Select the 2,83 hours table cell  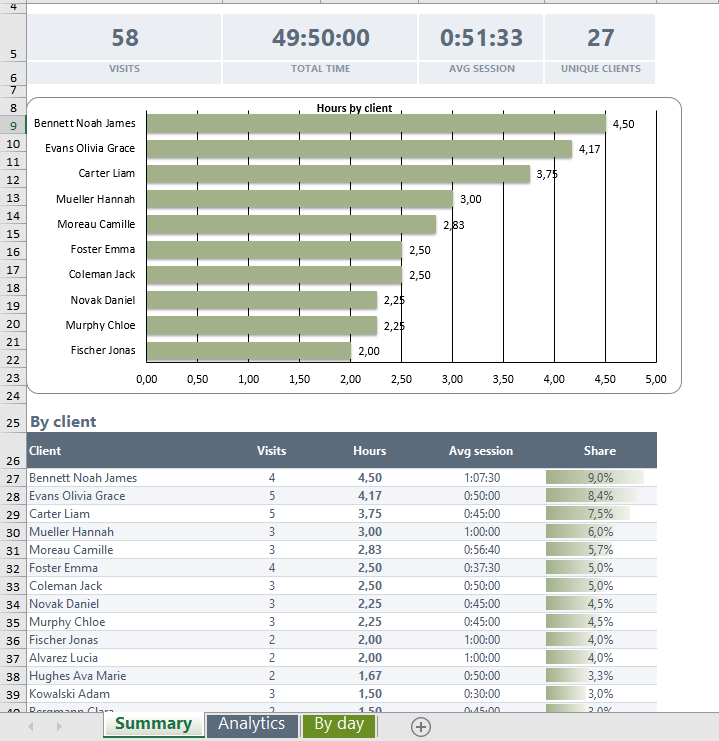pos(370,550)
